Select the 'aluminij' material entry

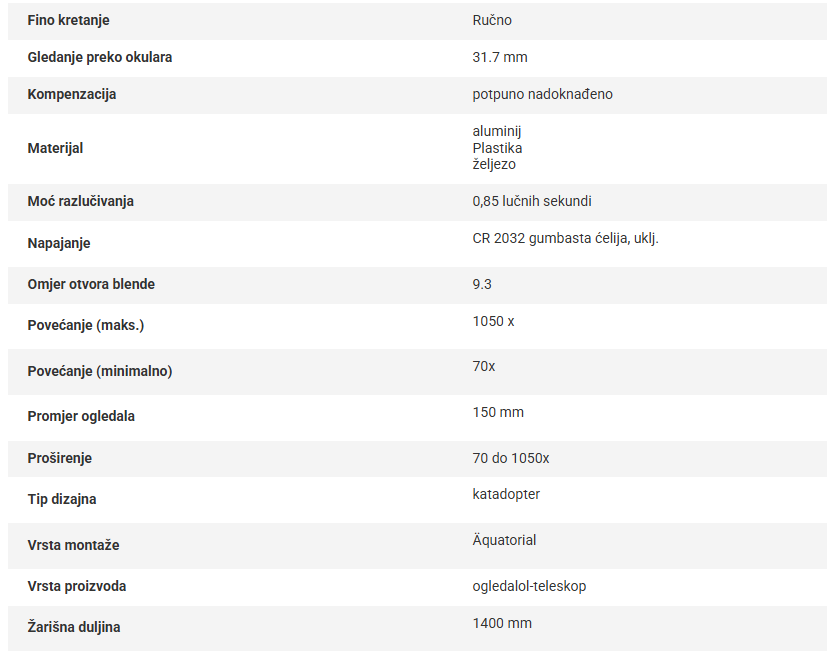click(x=497, y=131)
